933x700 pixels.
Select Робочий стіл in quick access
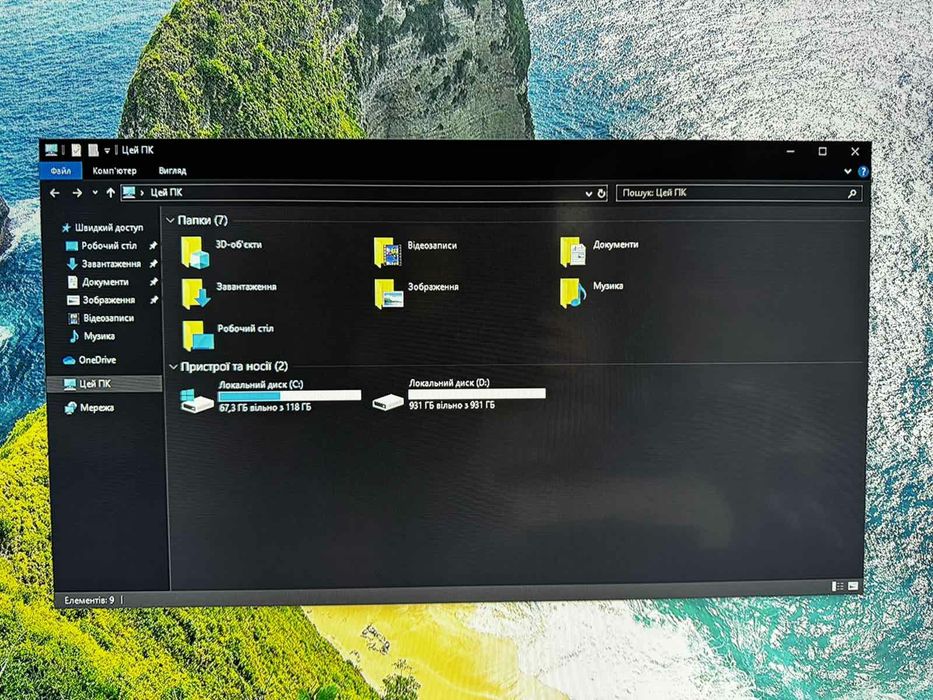coord(109,245)
